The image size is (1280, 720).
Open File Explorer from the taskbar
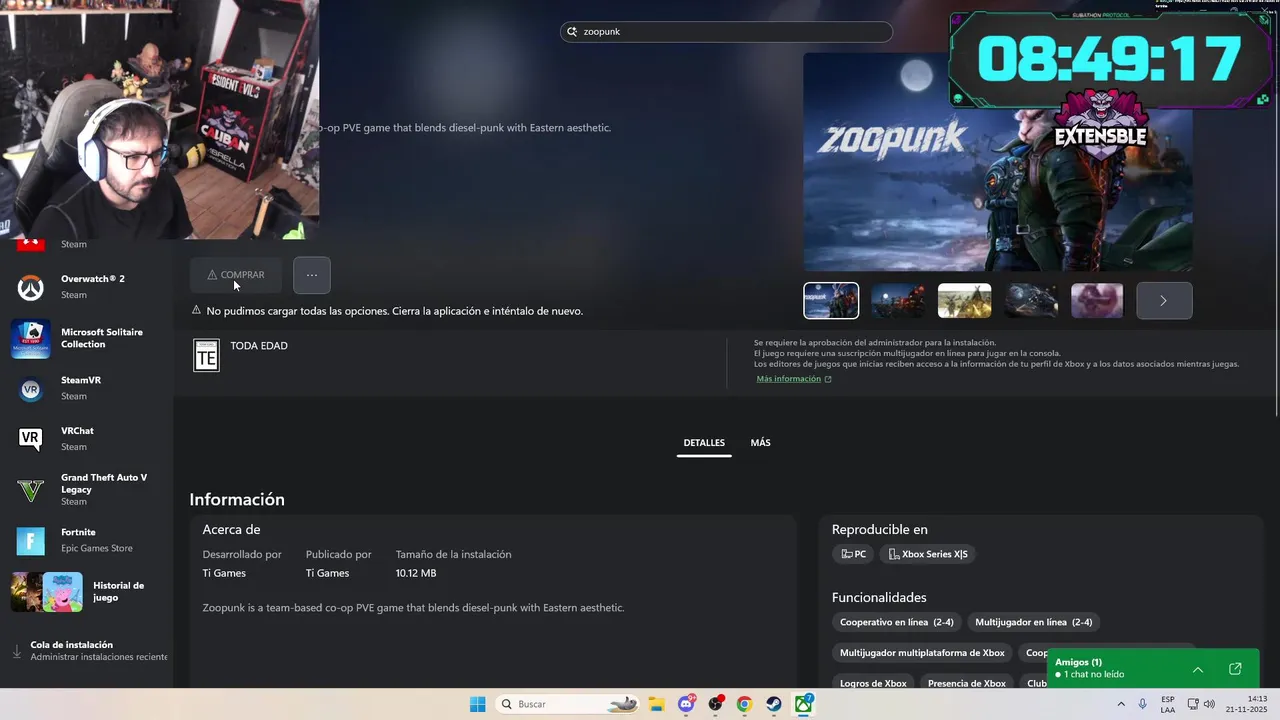(656, 704)
